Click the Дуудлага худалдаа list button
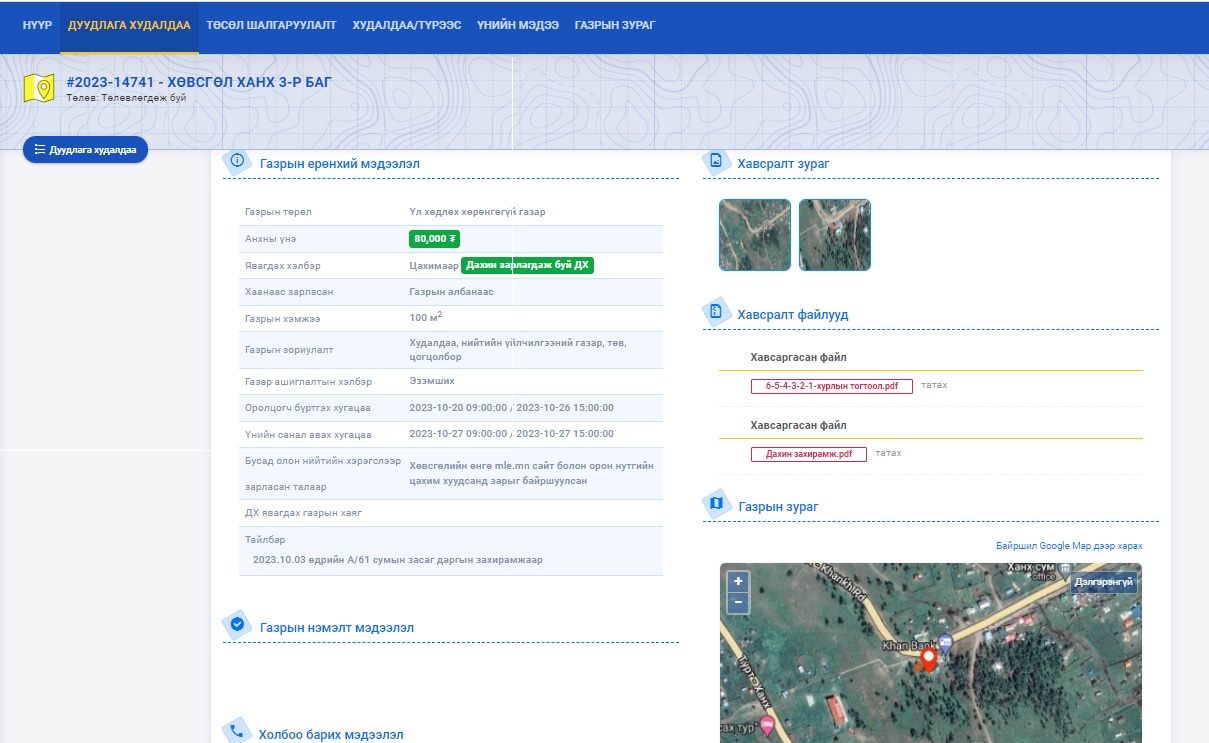The height and width of the screenshot is (743, 1209). click(x=85, y=149)
